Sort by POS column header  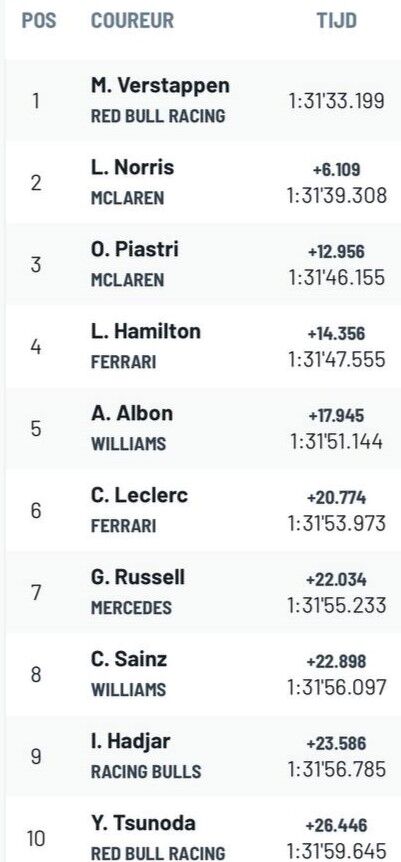[39, 21]
